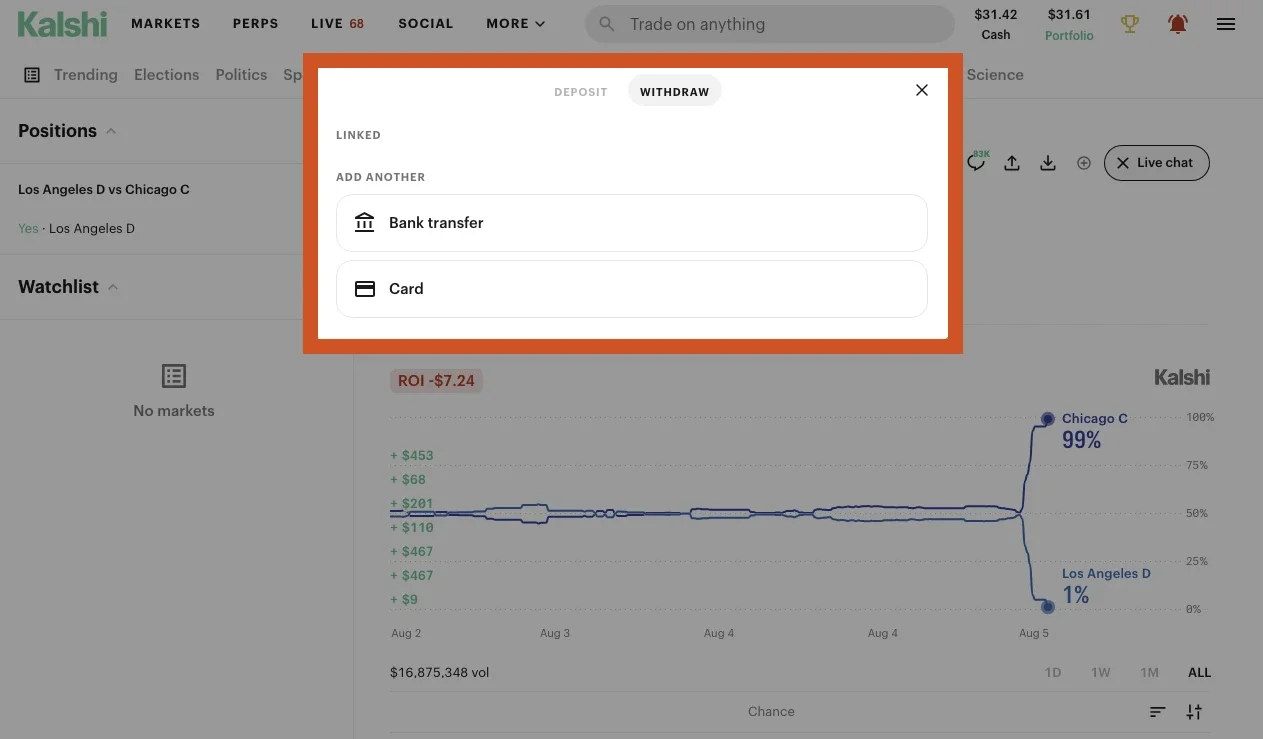Click the empty watchlist 'No markets' icon
Screen dimensions: 1263x739
[x=174, y=376]
